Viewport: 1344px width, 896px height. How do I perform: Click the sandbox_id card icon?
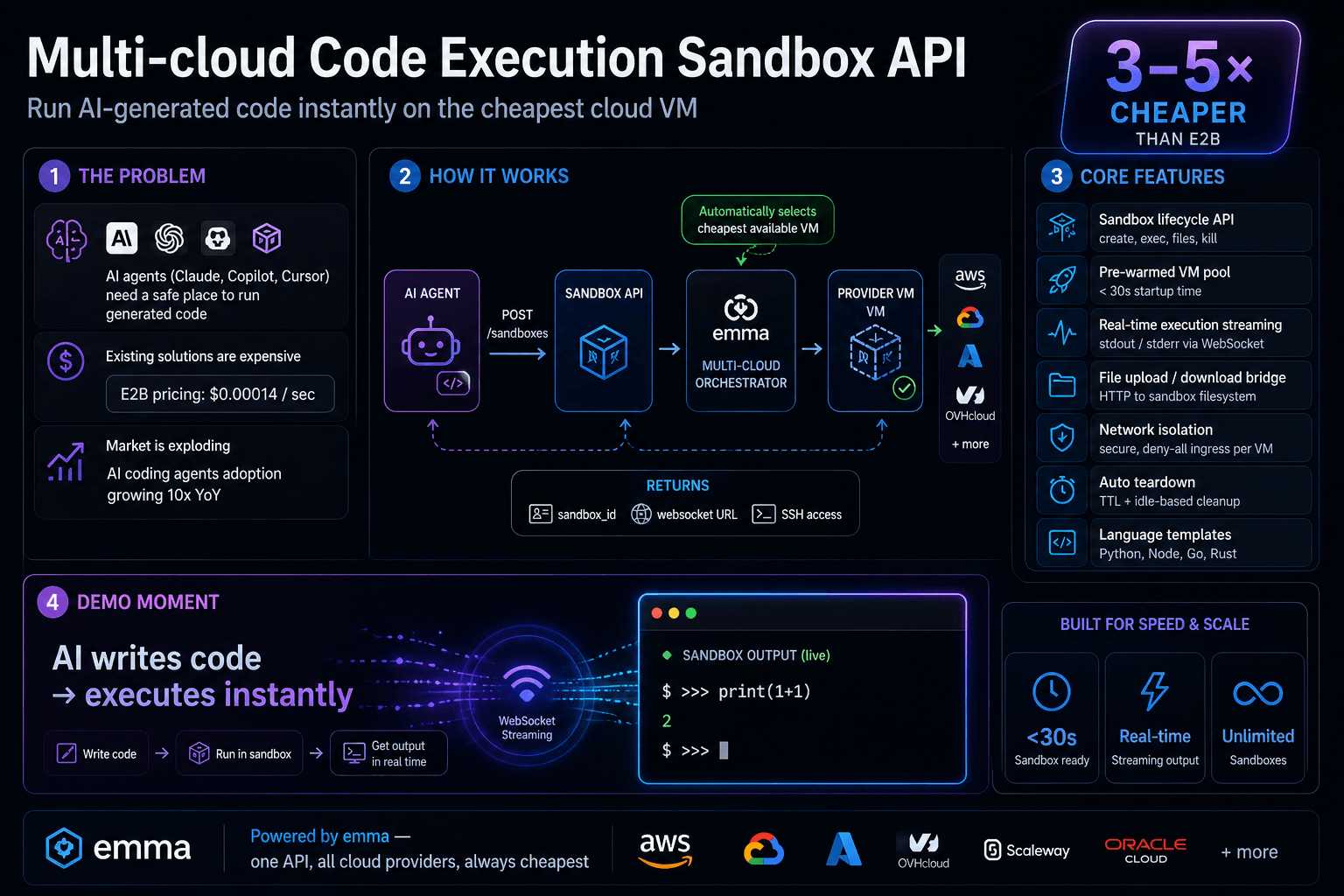[540, 514]
